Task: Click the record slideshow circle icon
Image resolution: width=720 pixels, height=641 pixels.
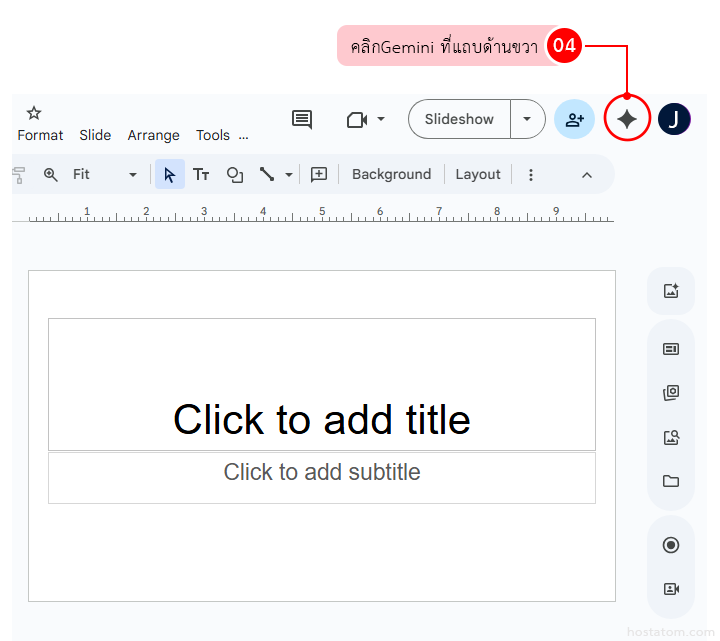Action: [671, 545]
